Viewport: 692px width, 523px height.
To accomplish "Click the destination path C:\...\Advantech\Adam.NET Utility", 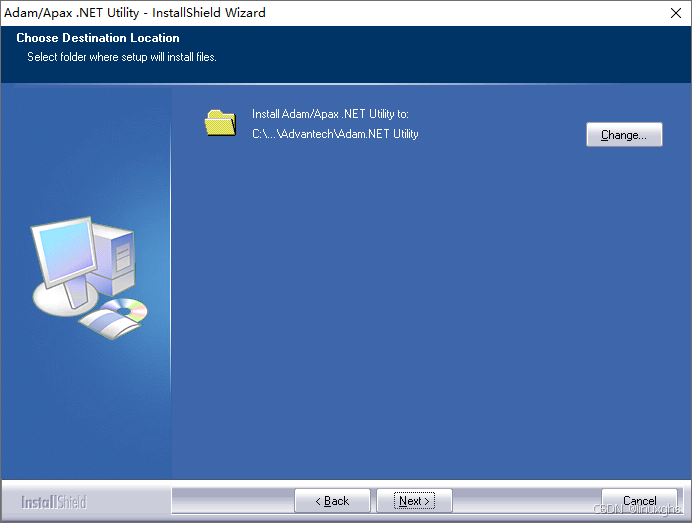I will click(x=335, y=134).
